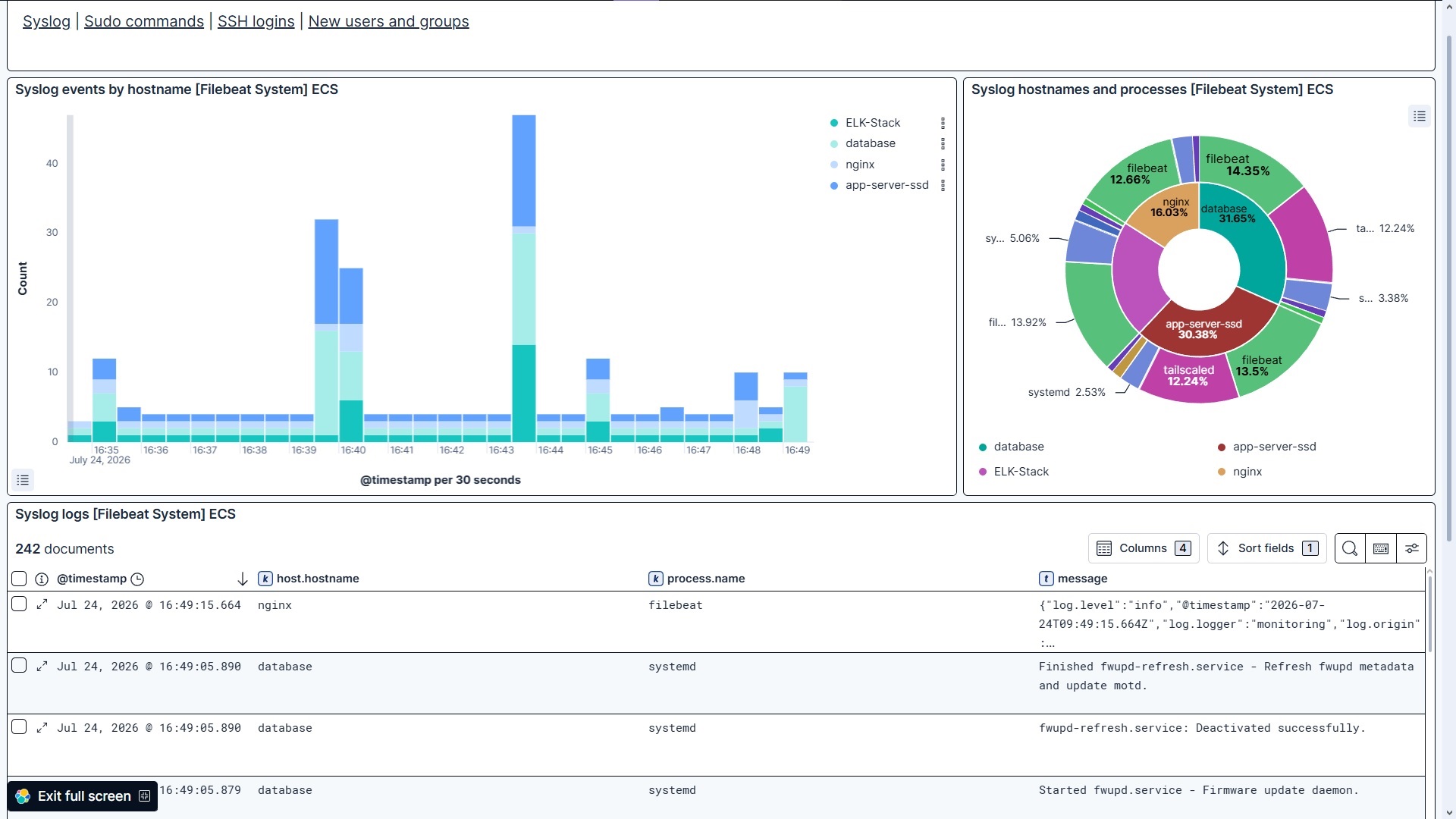Open table display settings
Viewport: 1456px width, 819px height.
(x=1411, y=548)
